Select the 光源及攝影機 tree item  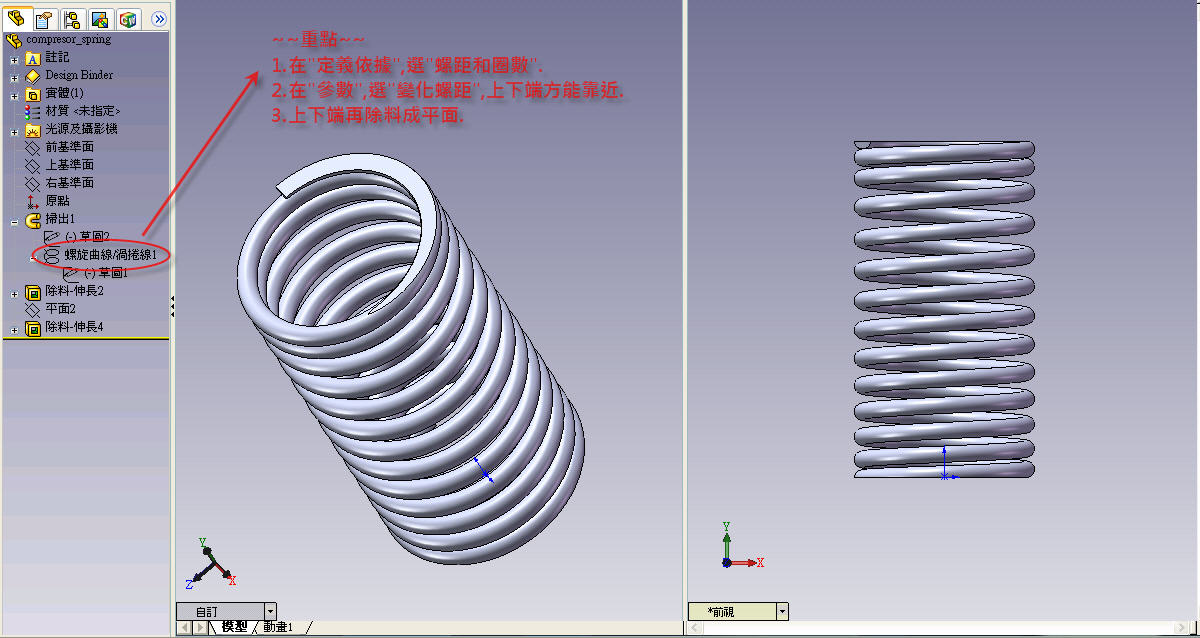(81, 129)
